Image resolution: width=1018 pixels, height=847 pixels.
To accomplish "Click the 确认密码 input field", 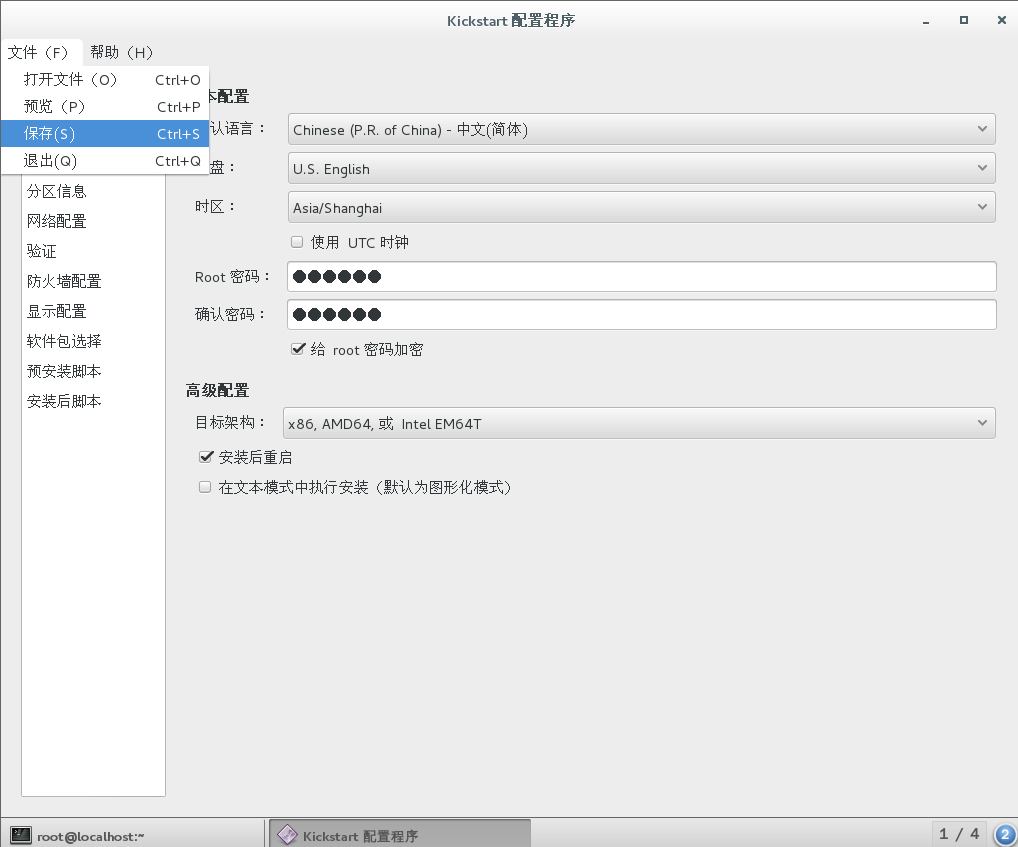I will 641,314.
